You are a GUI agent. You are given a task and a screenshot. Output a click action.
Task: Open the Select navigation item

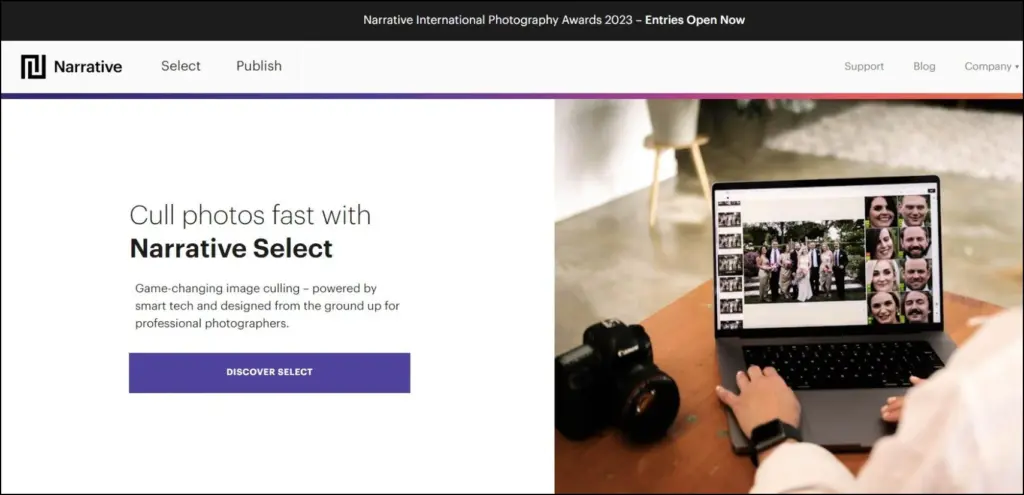(x=181, y=66)
